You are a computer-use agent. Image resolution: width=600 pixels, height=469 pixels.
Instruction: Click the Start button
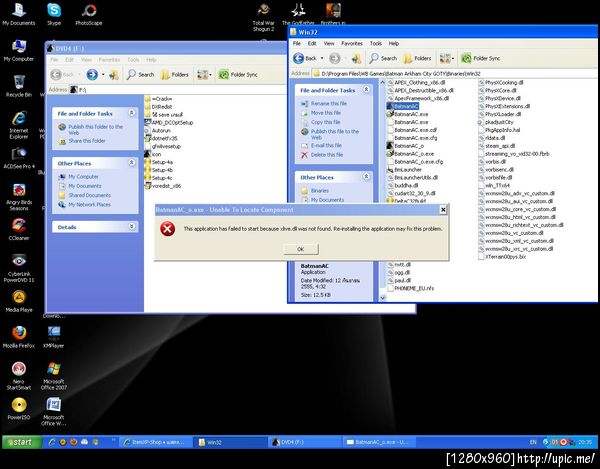point(22,442)
